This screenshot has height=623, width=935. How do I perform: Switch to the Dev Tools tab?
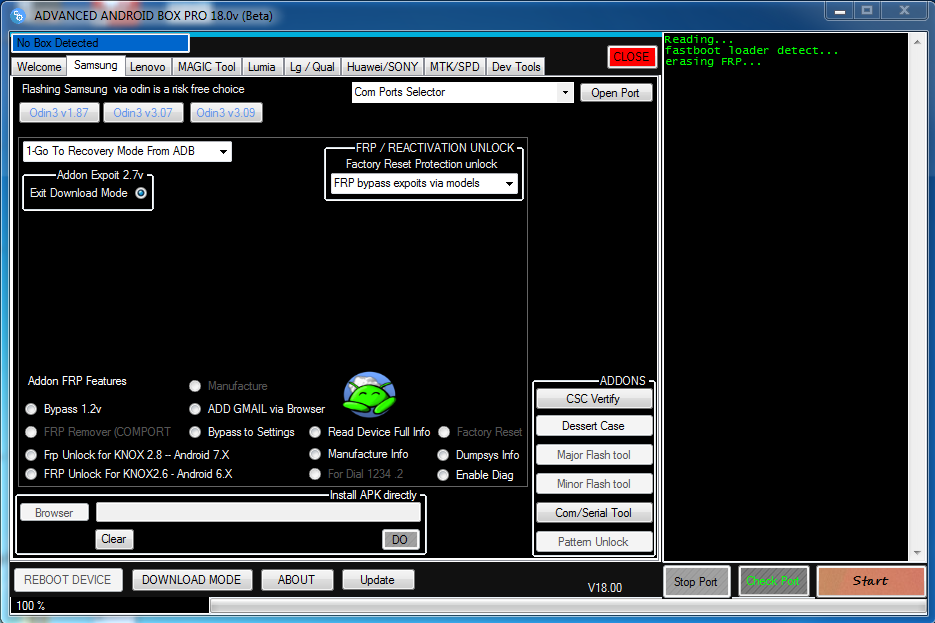(x=516, y=67)
